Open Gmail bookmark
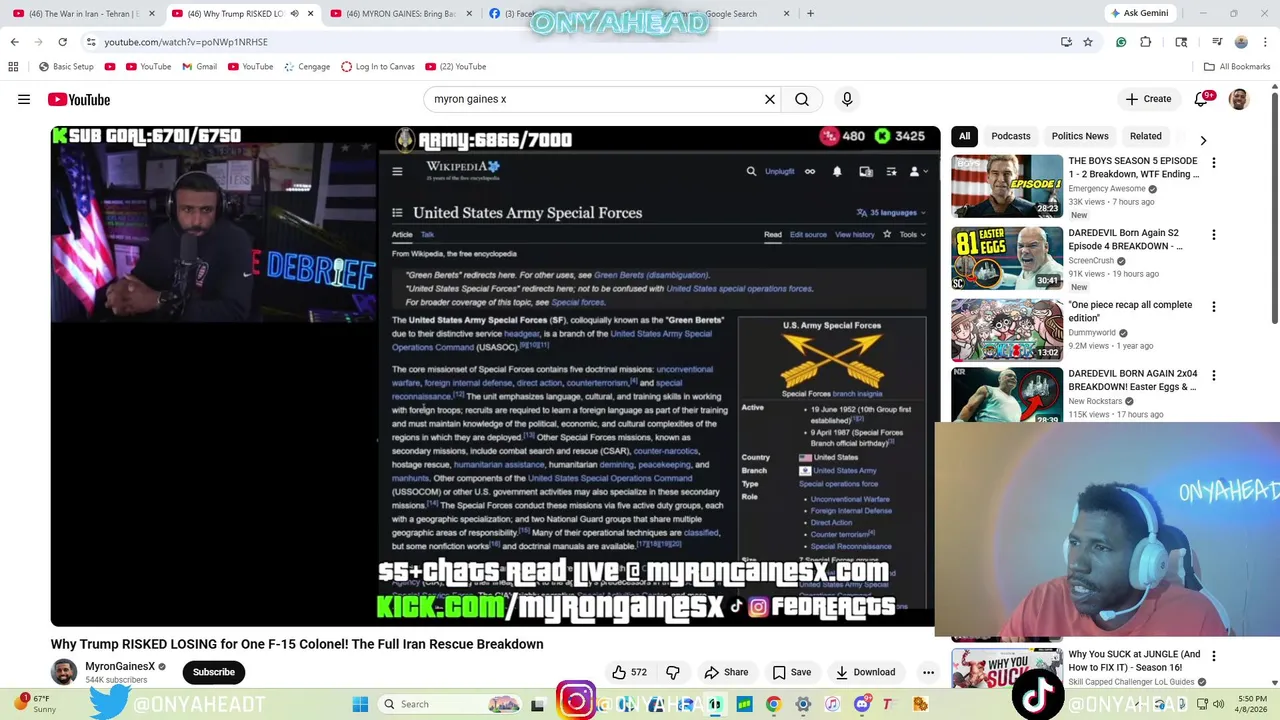Image resolution: width=1280 pixels, height=720 pixels. [198, 67]
